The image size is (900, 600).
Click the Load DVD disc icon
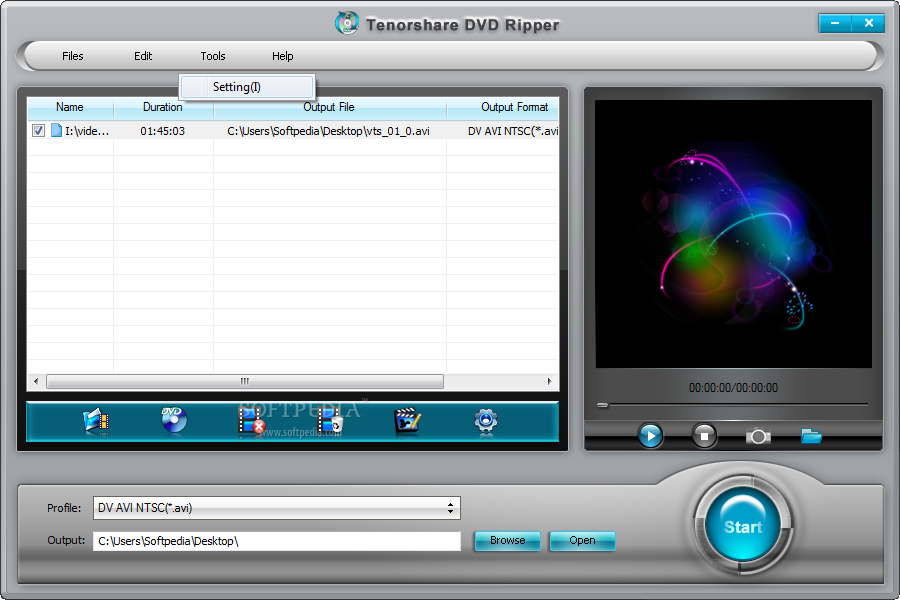tap(174, 420)
